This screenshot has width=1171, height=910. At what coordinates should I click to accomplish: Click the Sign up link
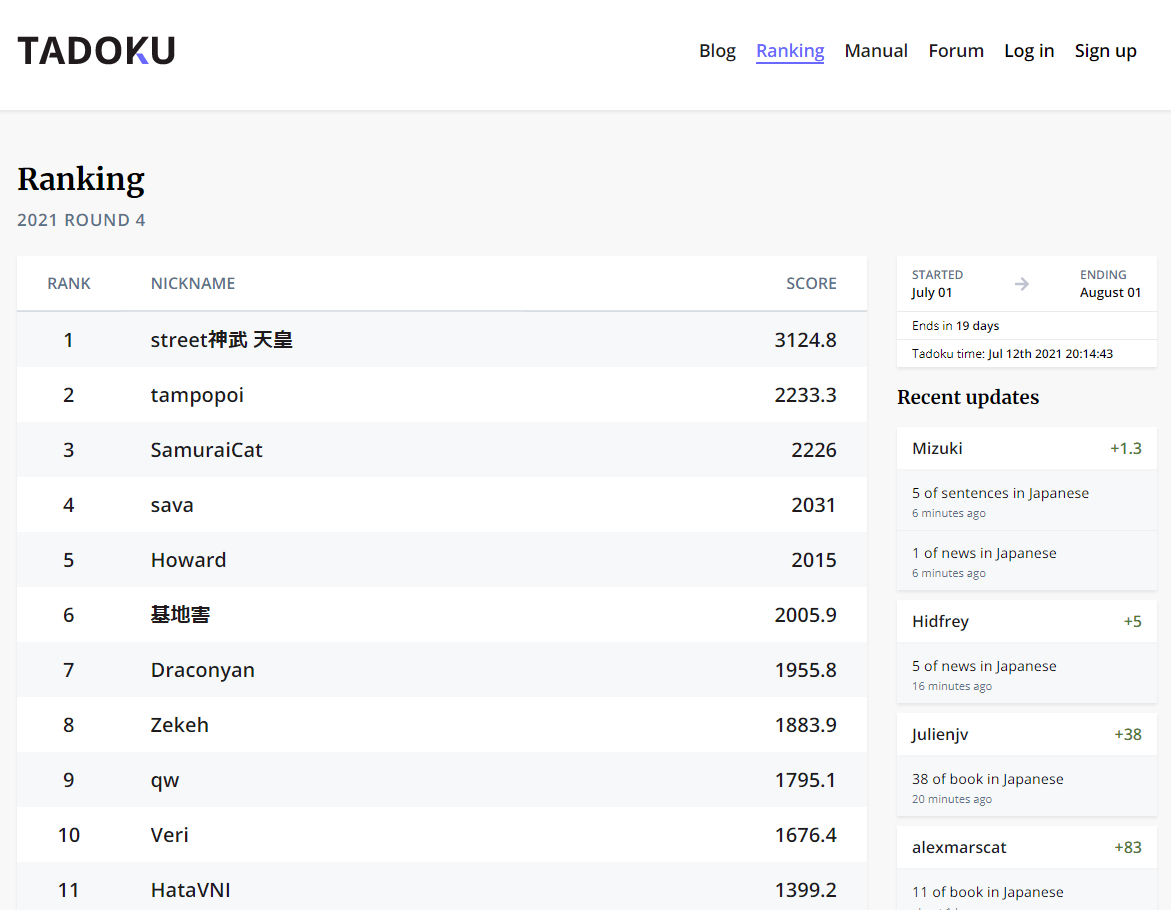tap(1105, 51)
